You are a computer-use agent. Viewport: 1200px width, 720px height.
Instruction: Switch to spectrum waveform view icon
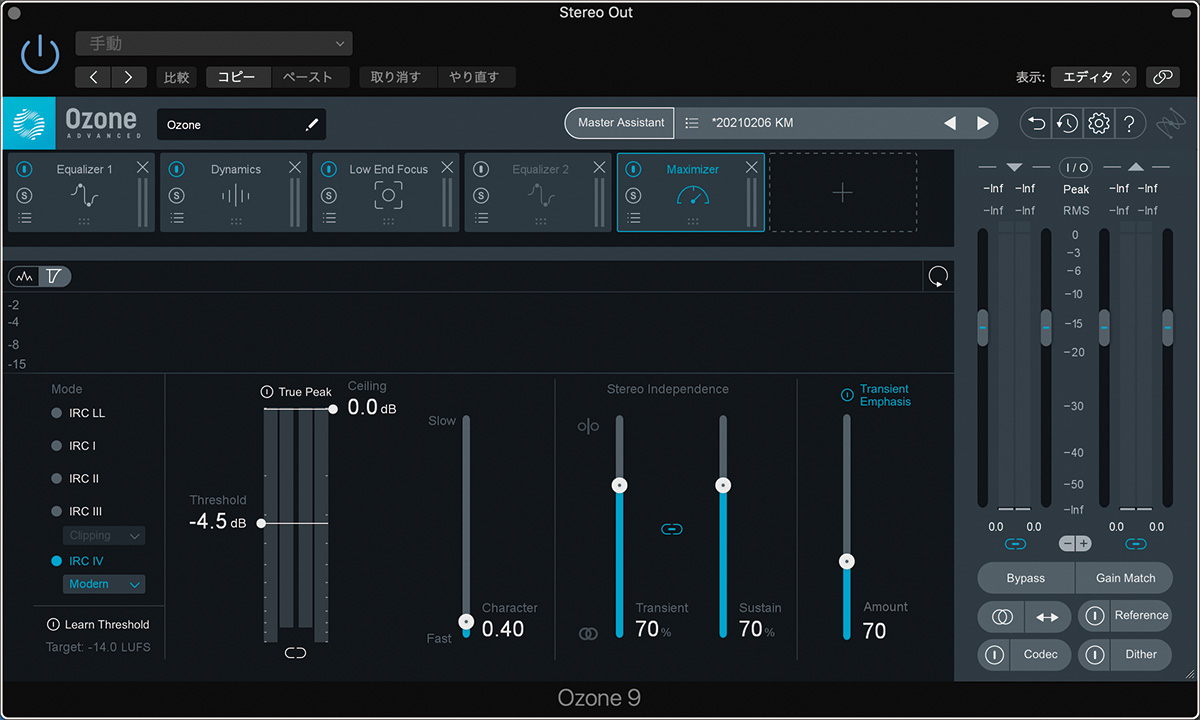click(25, 276)
